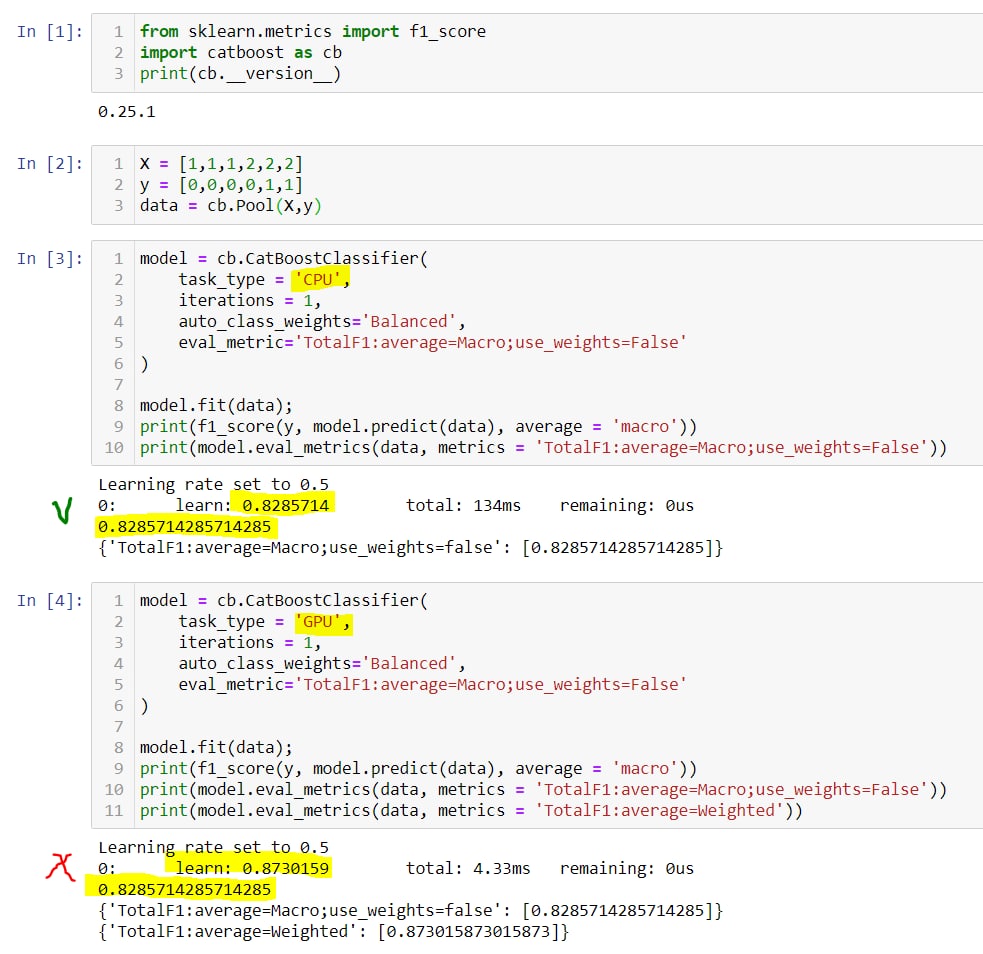Click model.fit(data); in cell 3

[216, 406]
